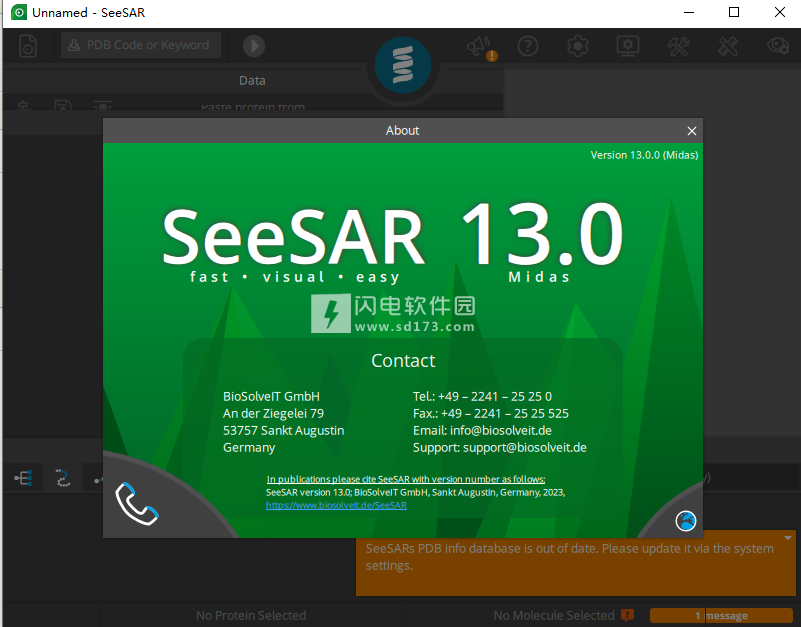Maximize the SeeSAR window

point(734,12)
